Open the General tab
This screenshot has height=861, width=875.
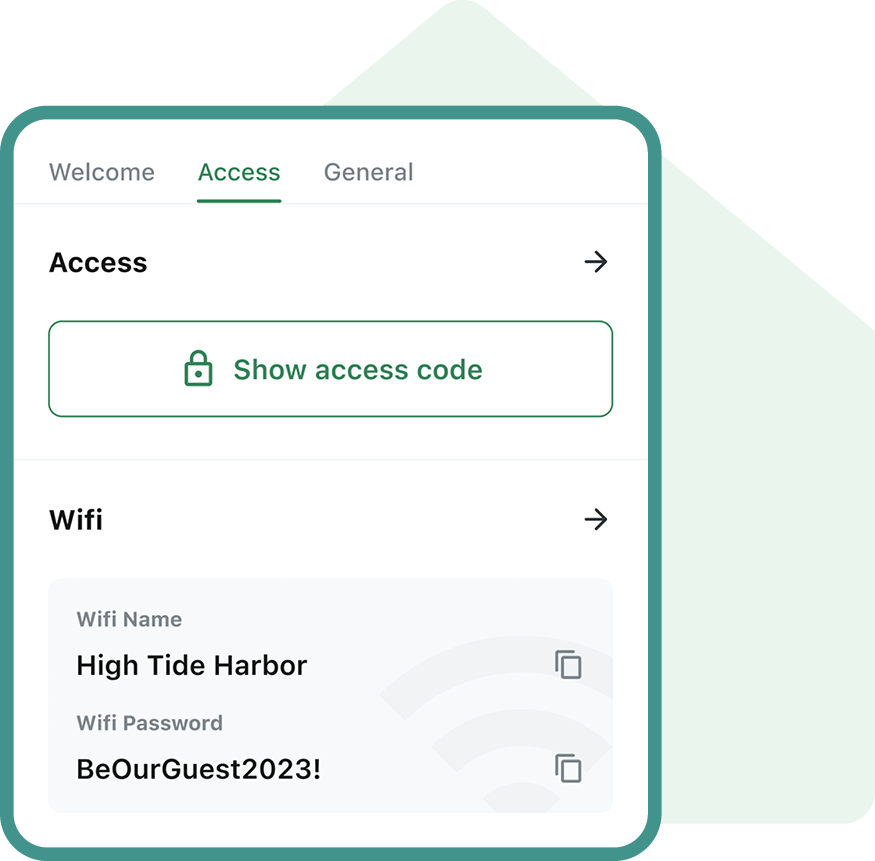point(368,172)
